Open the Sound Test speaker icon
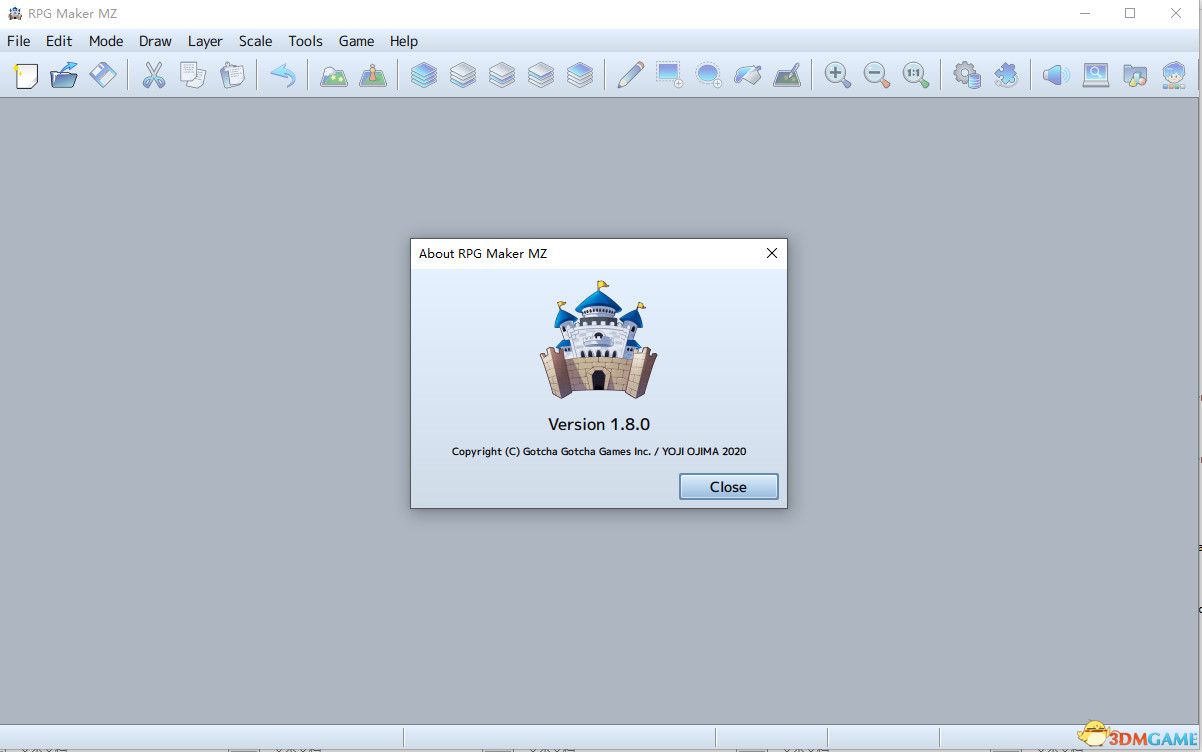Viewport: 1202px width, 752px height. click(x=1057, y=75)
